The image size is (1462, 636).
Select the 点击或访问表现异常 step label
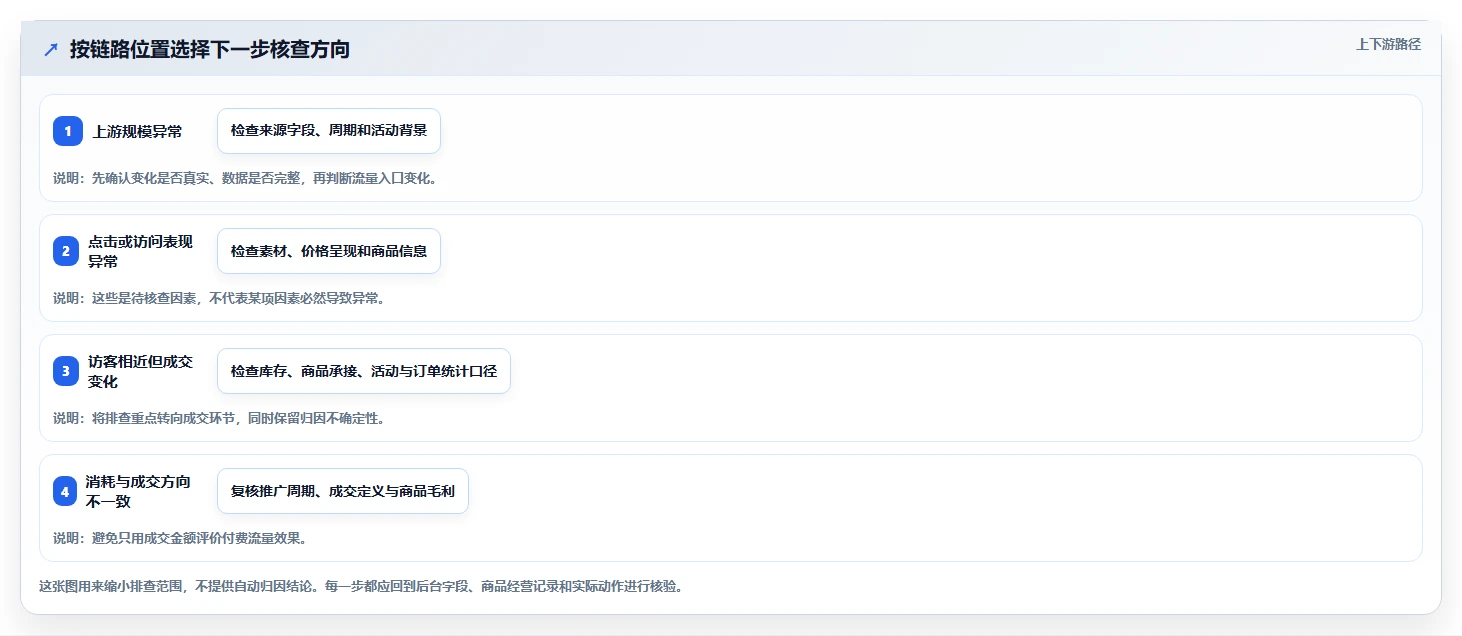click(140, 251)
